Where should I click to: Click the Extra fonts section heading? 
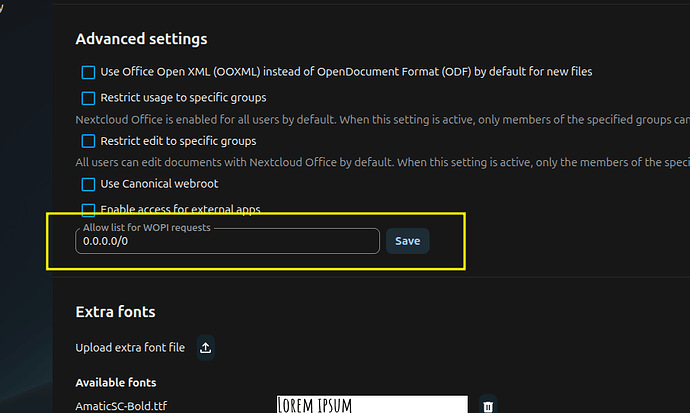click(x=115, y=312)
